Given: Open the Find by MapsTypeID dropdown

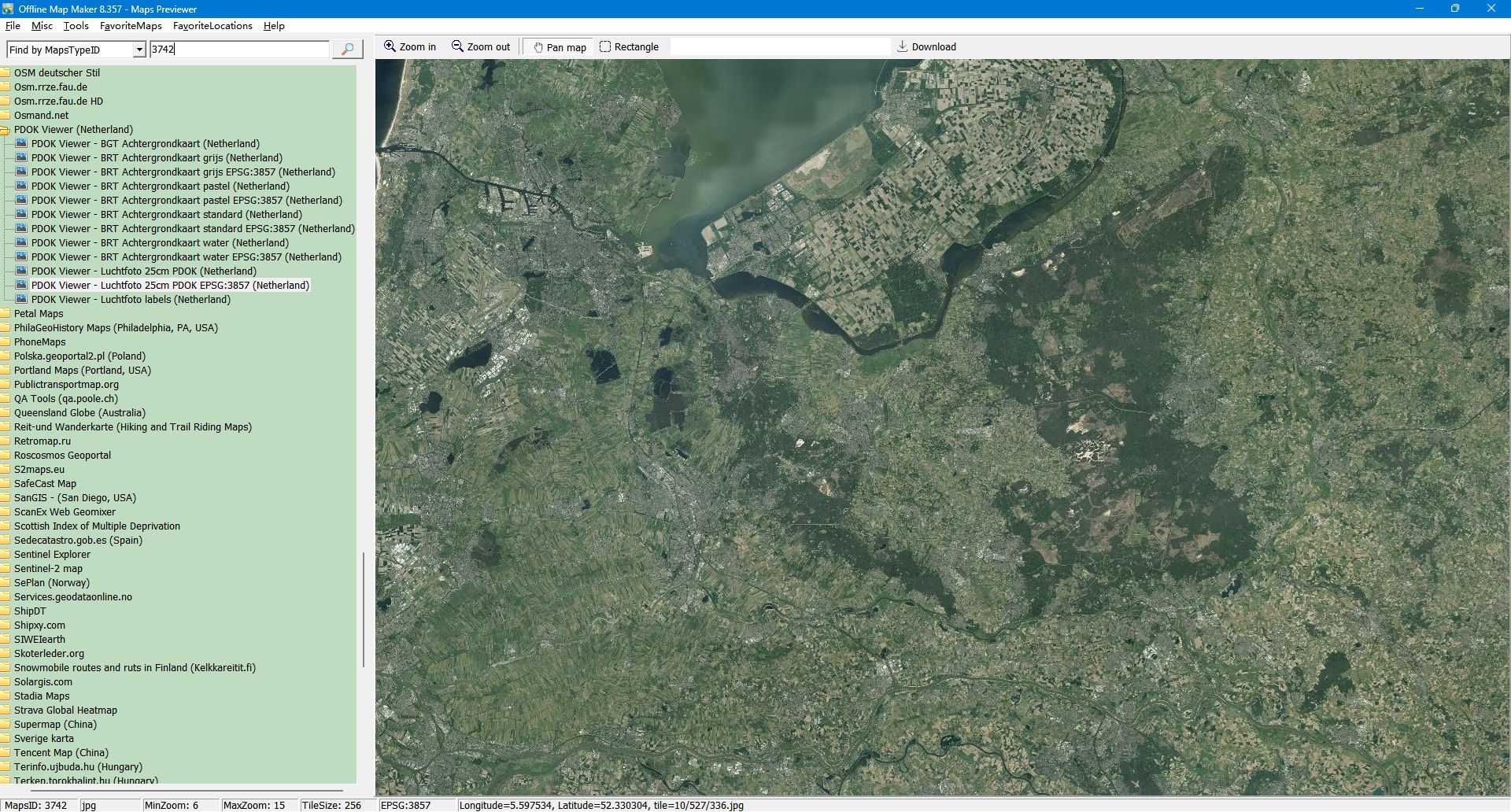Looking at the screenshot, I should point(139,50).
